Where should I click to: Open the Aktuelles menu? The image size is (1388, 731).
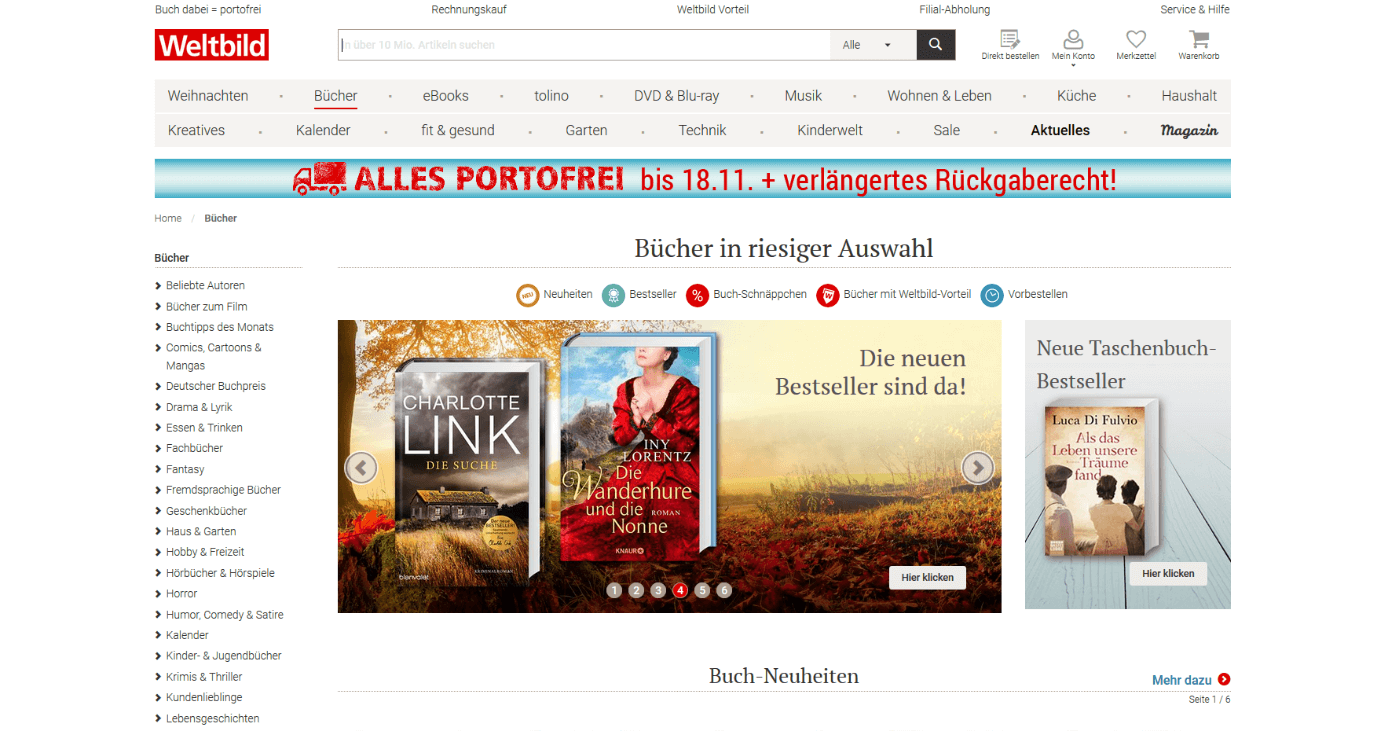(x=1060, y=130)
